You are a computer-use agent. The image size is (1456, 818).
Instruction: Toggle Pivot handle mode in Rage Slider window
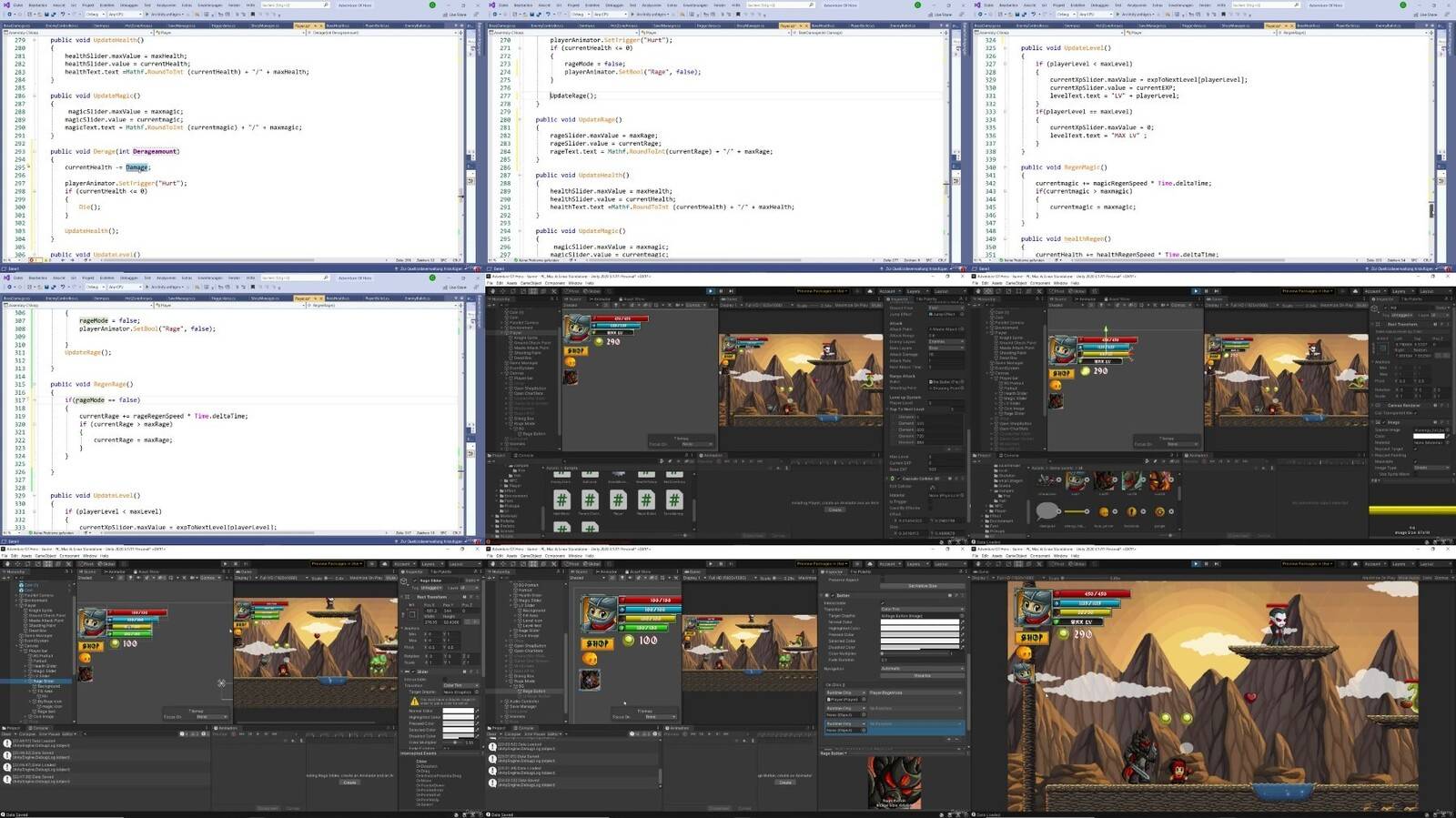[x=86, y=564]
